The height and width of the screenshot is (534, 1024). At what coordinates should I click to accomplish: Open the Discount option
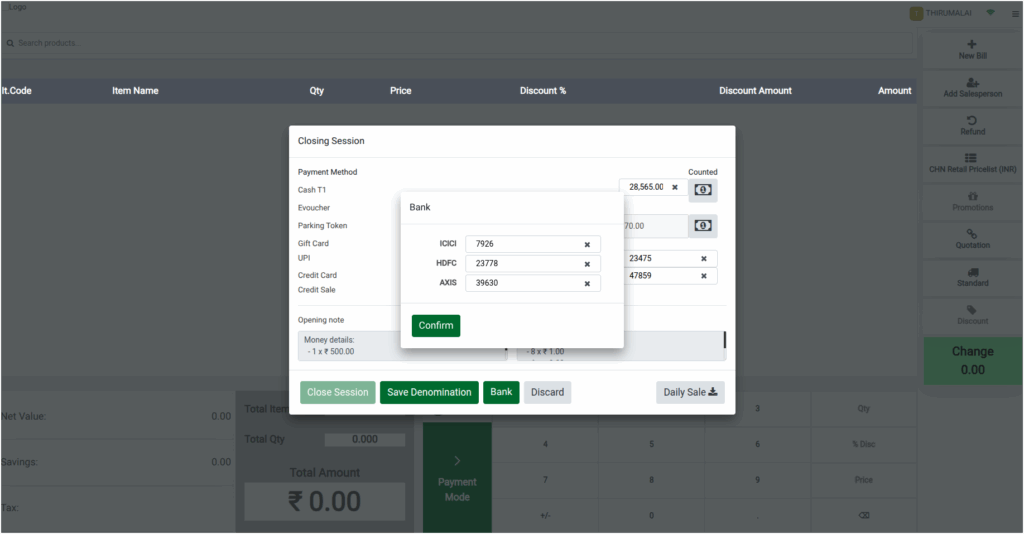(972, 315)
